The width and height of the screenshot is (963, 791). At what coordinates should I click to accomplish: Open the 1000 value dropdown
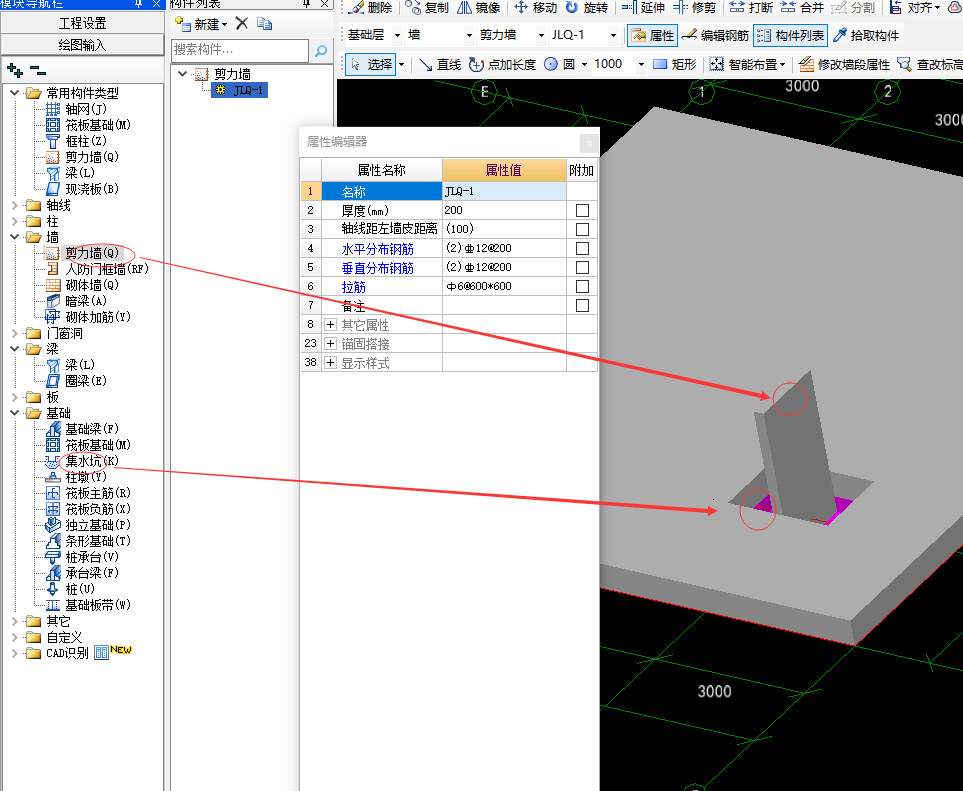(641, 64)
